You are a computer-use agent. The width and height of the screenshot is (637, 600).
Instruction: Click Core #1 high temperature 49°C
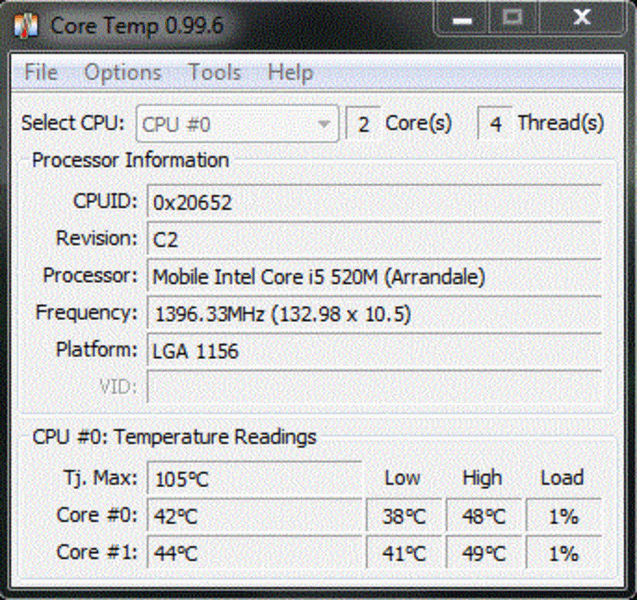coord(483,552)
